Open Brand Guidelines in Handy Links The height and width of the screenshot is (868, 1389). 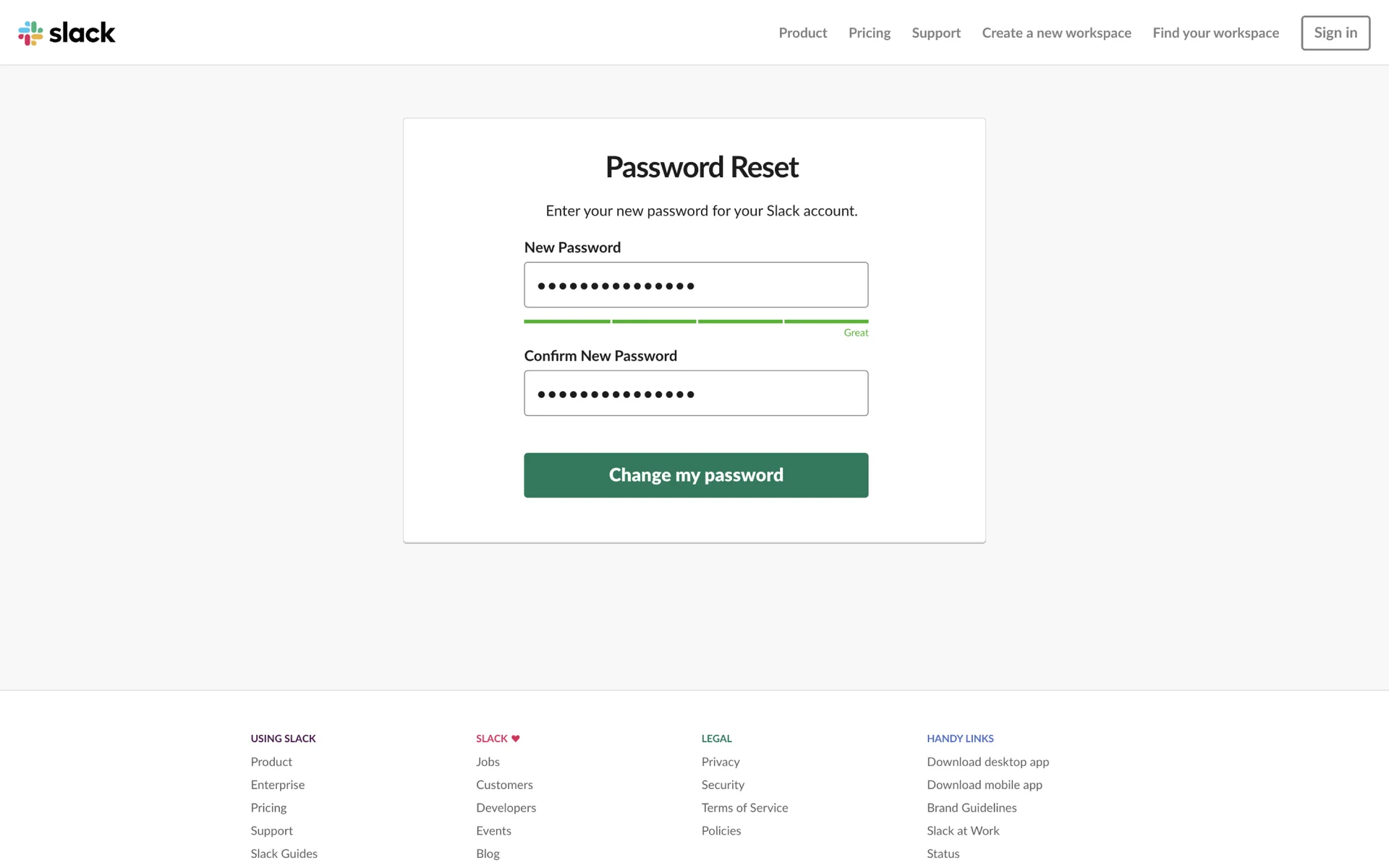point(971,808)
